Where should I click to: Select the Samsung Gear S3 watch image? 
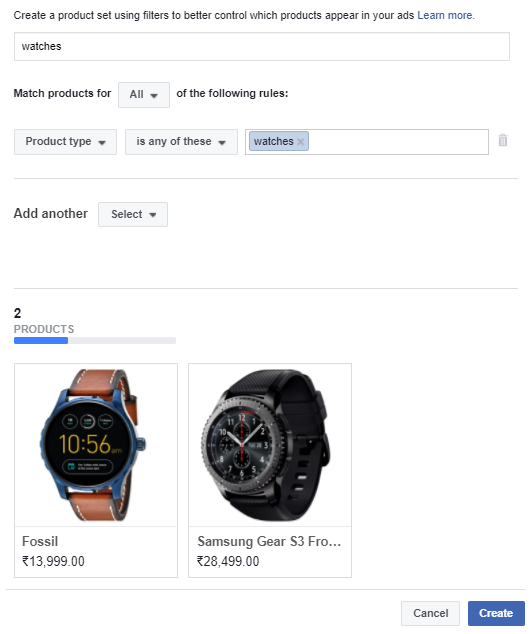[270, 445]
